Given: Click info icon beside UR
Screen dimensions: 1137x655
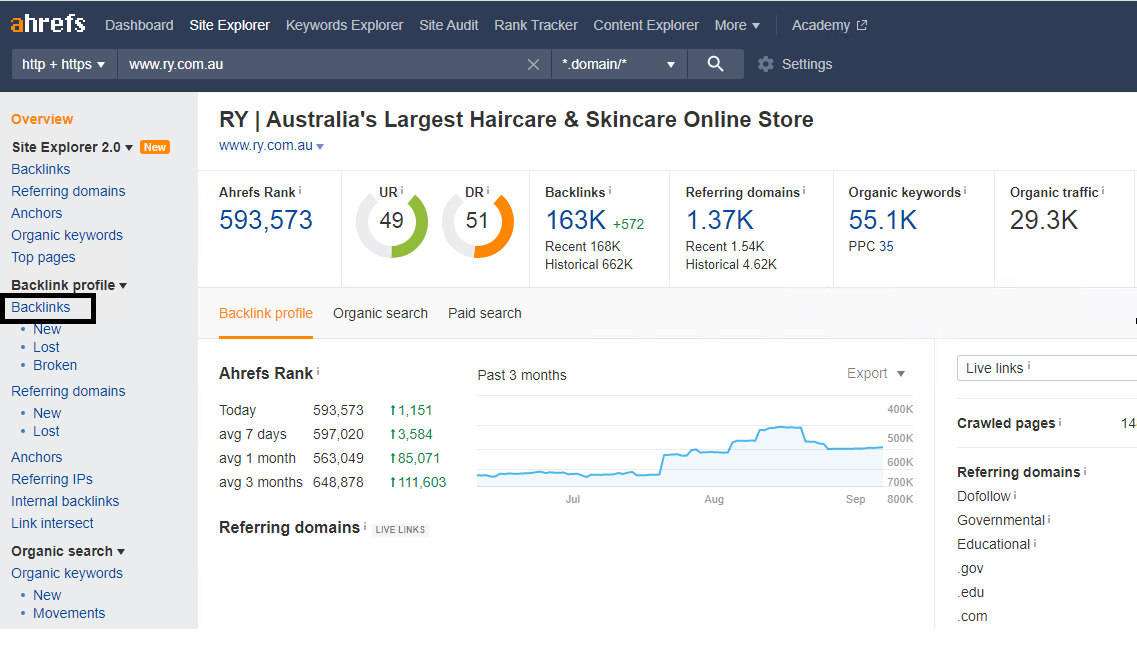Looking at the screenshot, I should pyautogui.click(x=402, y=190).
